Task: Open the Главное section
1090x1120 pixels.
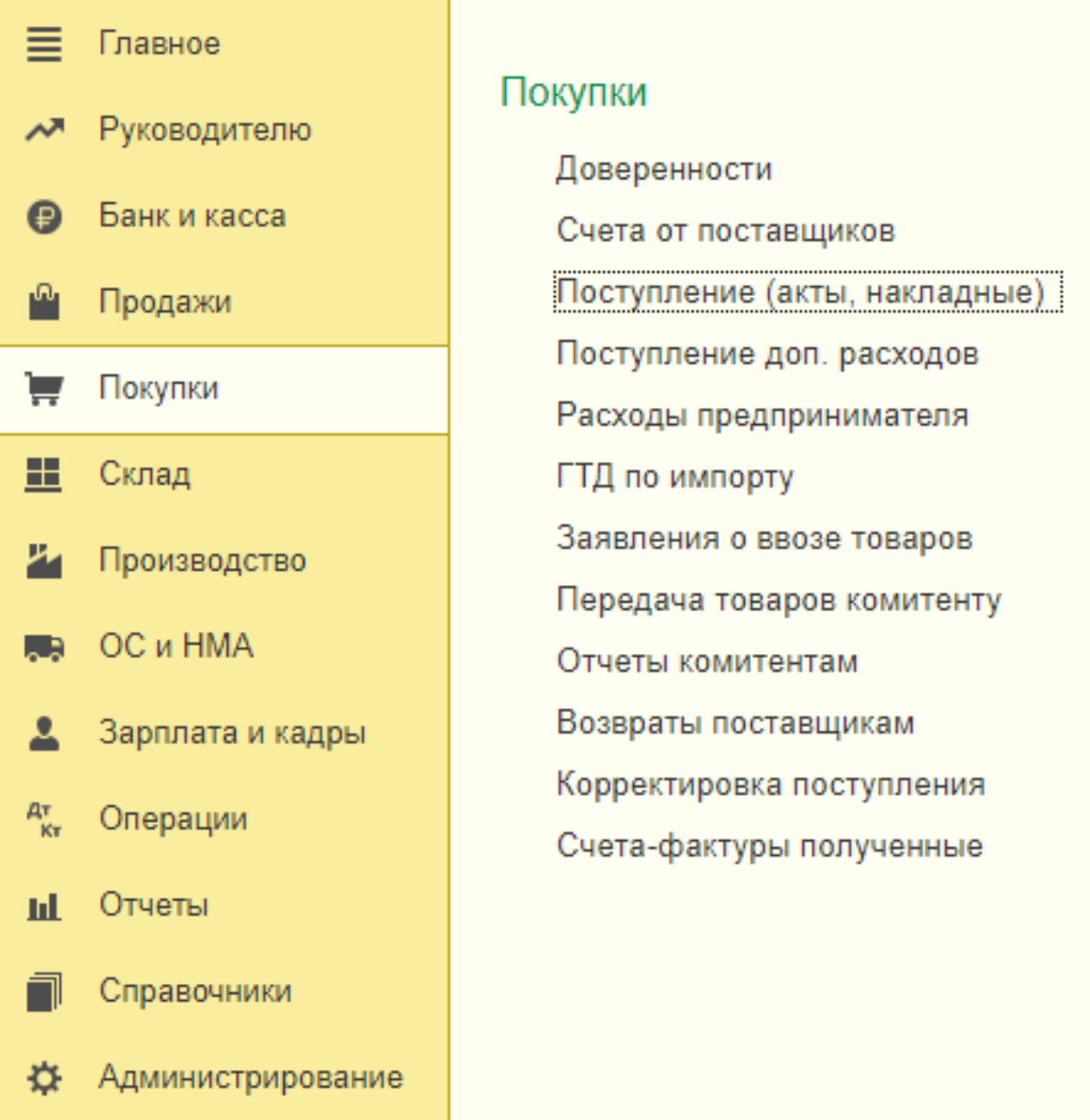Action: point(160,44)
